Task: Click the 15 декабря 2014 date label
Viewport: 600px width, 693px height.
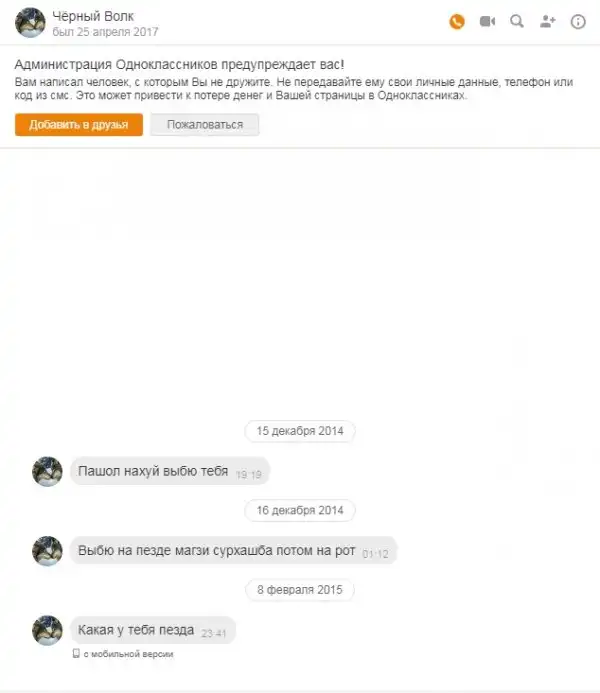Action: pyautogui.click(x=300, y=431)
